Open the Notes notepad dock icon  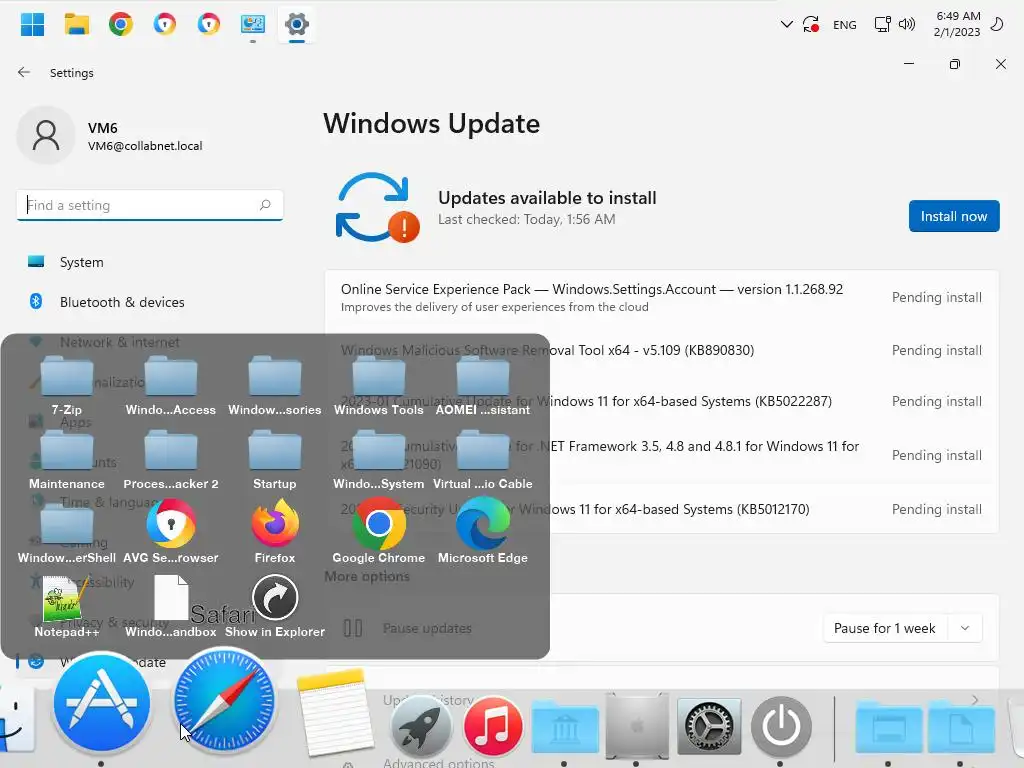tap(334, 712)
